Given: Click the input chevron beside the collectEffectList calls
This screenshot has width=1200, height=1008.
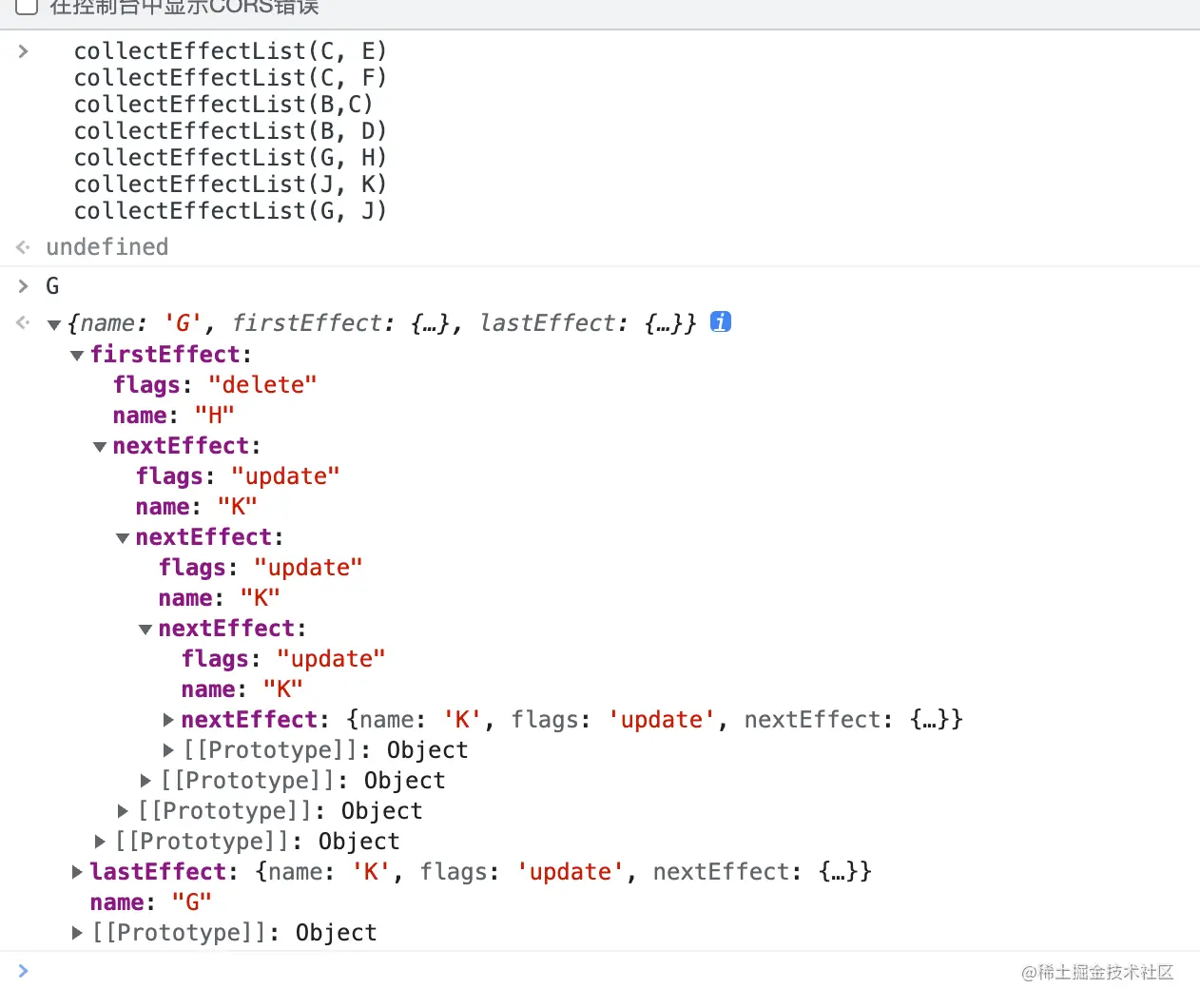Looking at the screenshot, I should point(24,51).
